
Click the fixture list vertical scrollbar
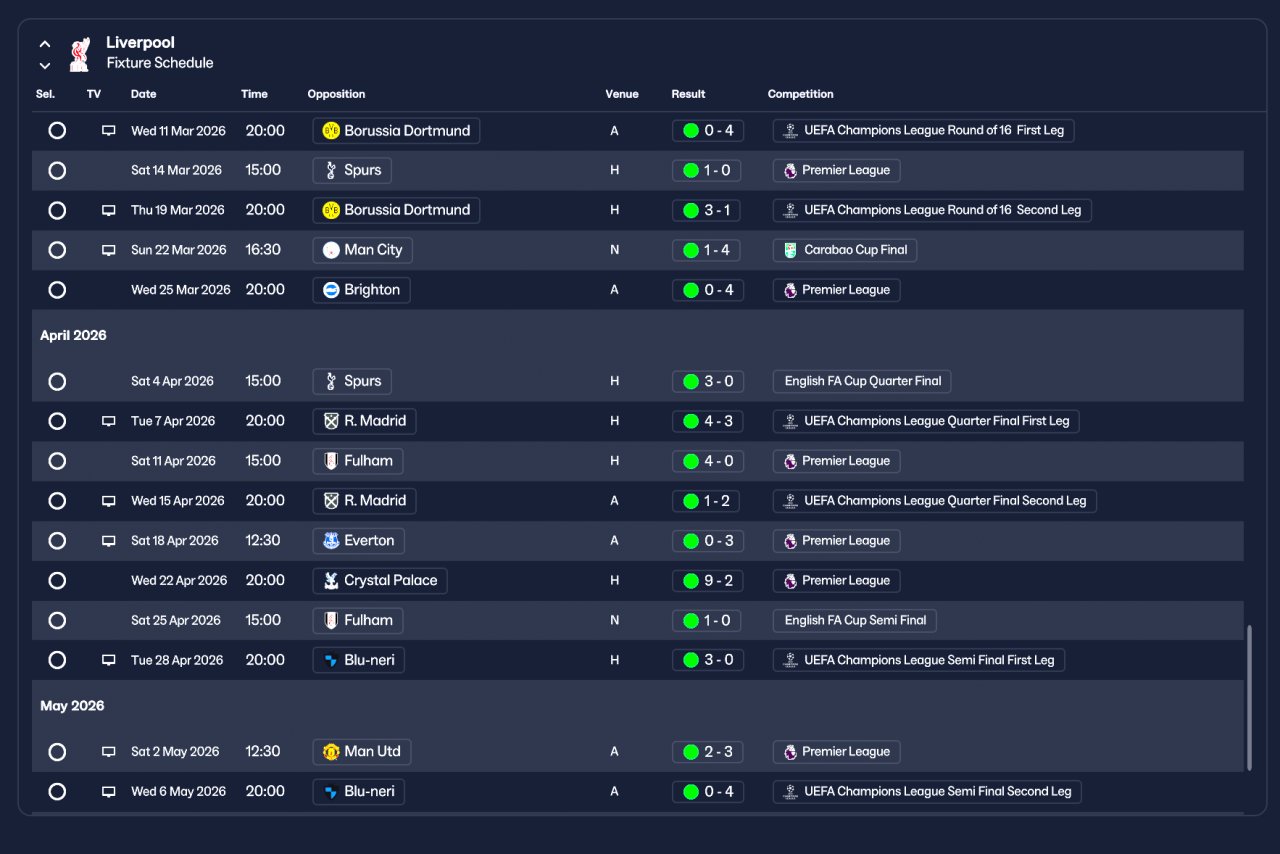coord(1248,699)
